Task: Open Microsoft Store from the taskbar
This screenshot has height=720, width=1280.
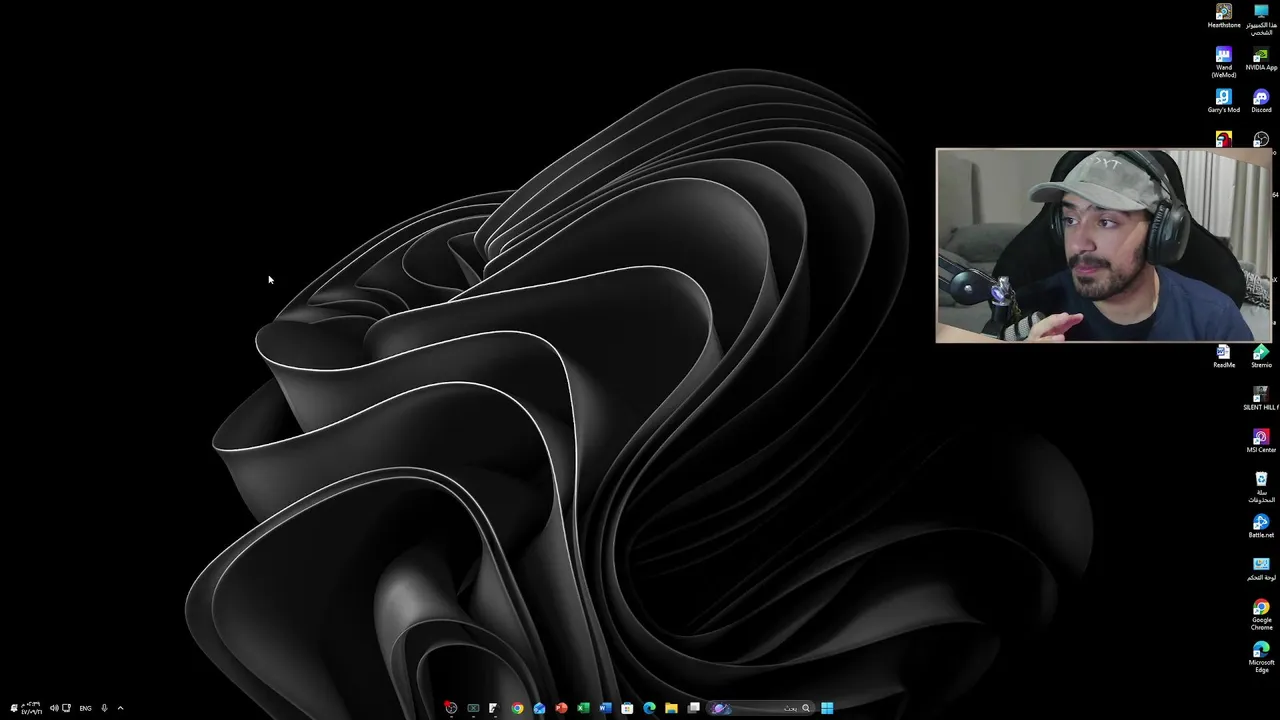Action: [627, 708]
